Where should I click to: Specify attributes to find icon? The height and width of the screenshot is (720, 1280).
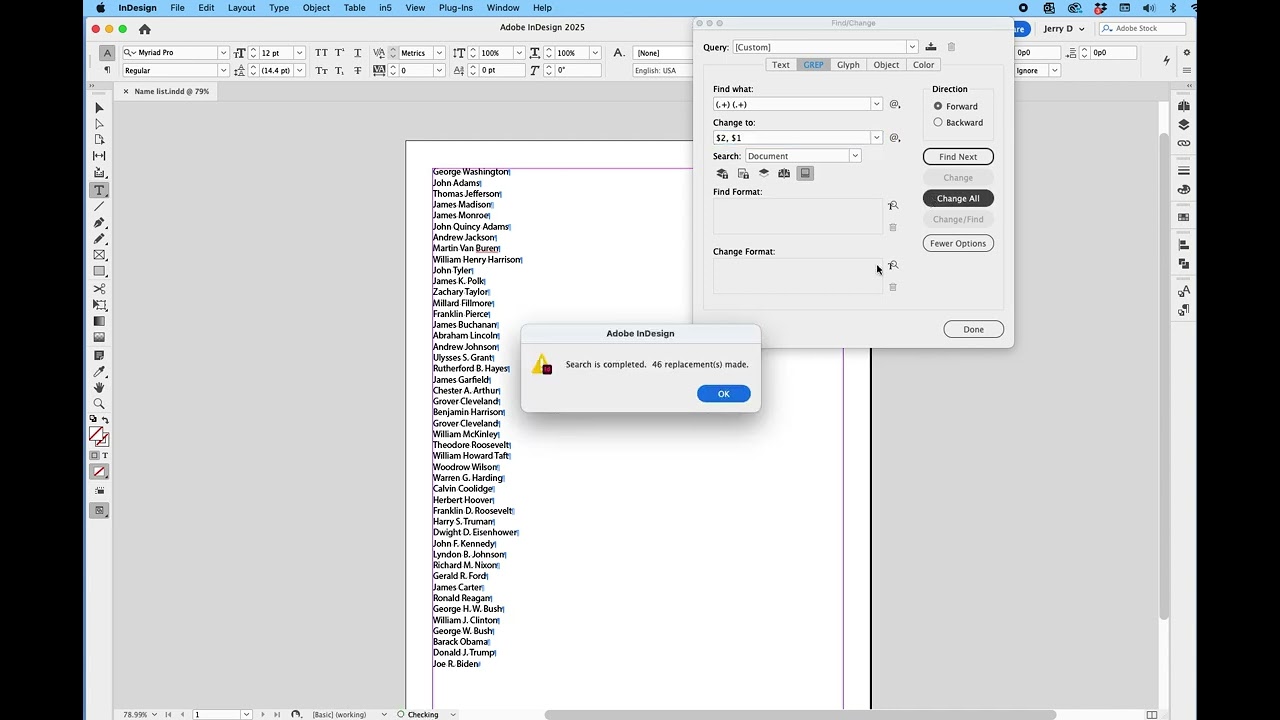coord(893,206)
